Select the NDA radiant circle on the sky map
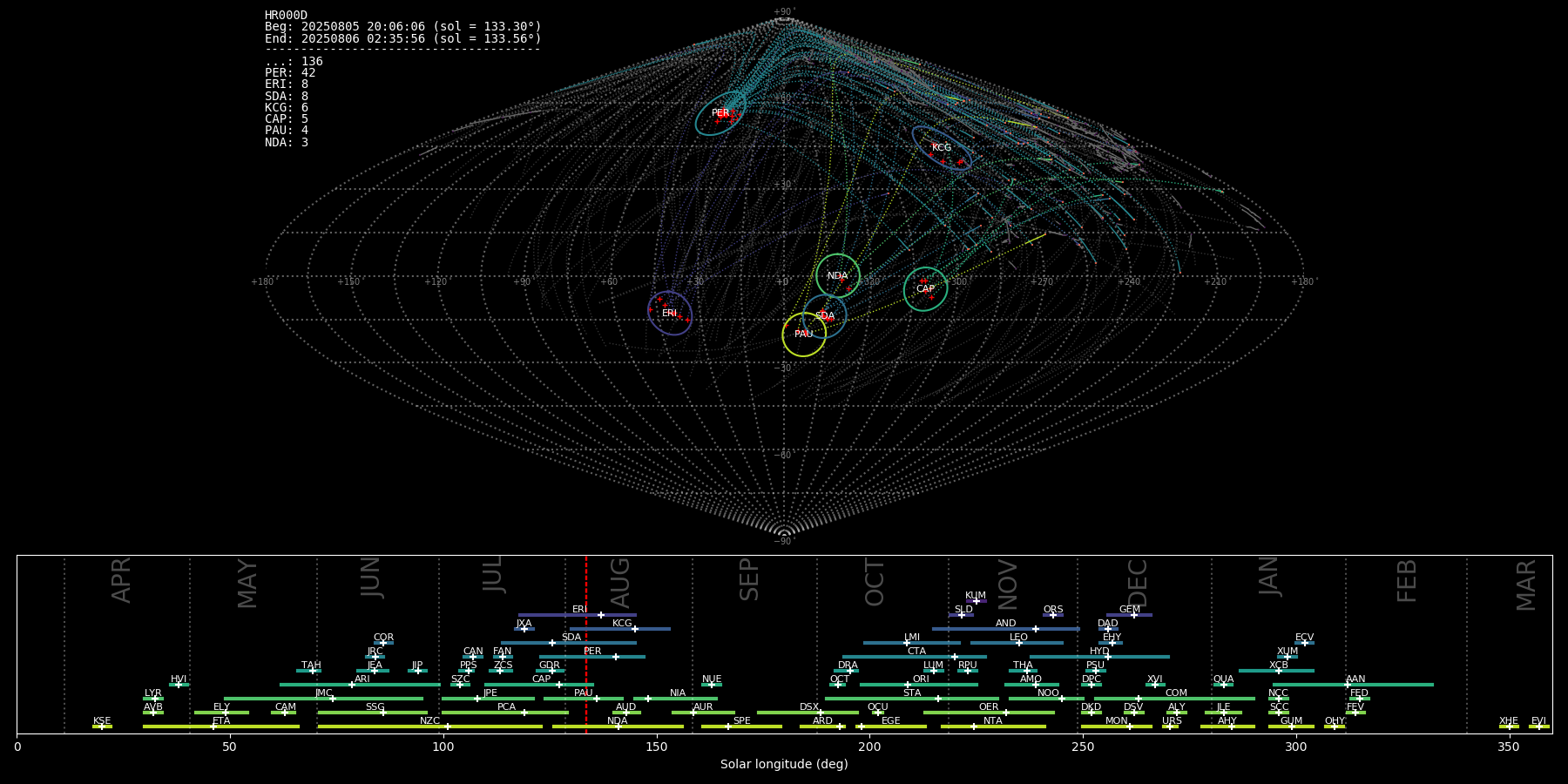Viewport: 1568px width, 784px height. coord(838,276)
